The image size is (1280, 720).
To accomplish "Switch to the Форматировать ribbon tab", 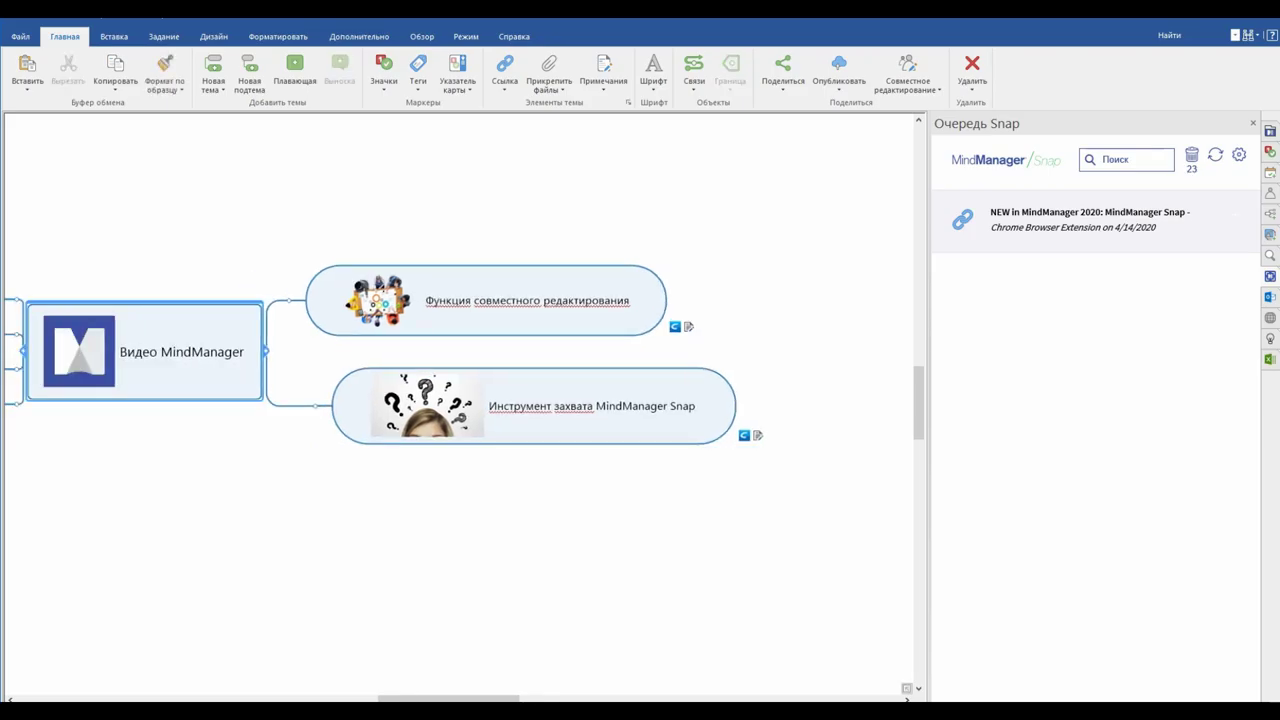I will click(x=278, y=36).
